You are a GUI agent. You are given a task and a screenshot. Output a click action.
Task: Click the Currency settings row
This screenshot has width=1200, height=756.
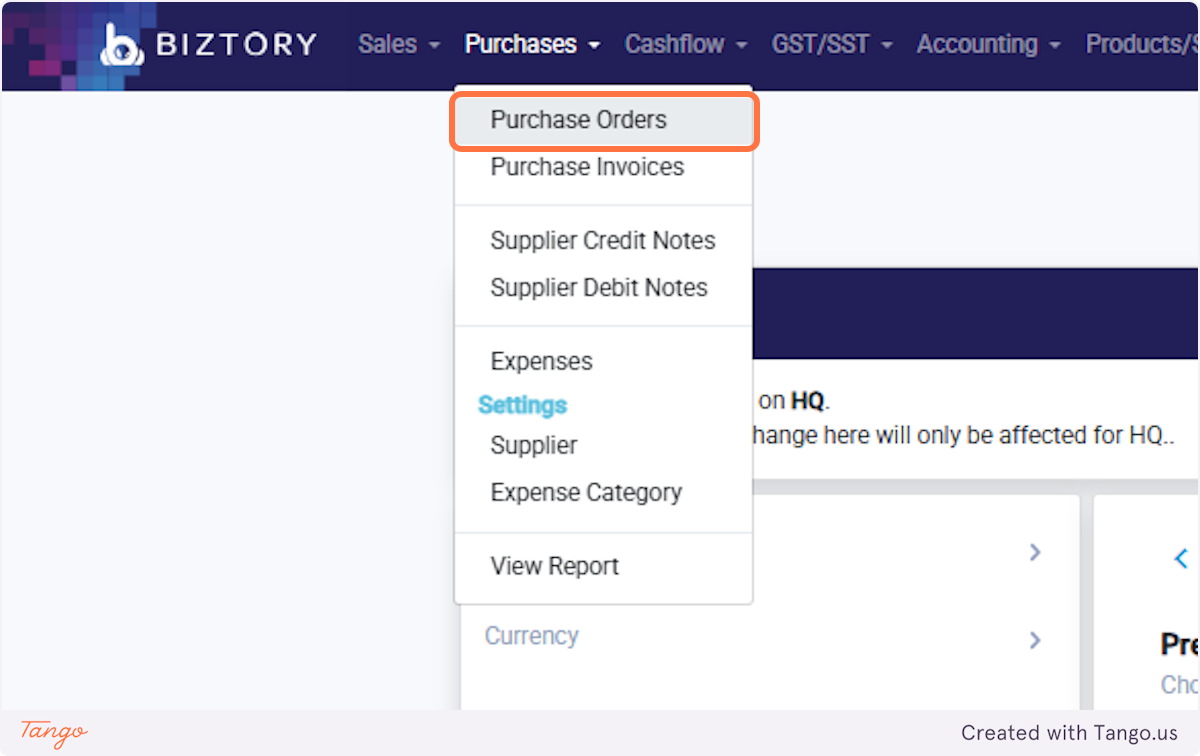(x=770, y=637)
